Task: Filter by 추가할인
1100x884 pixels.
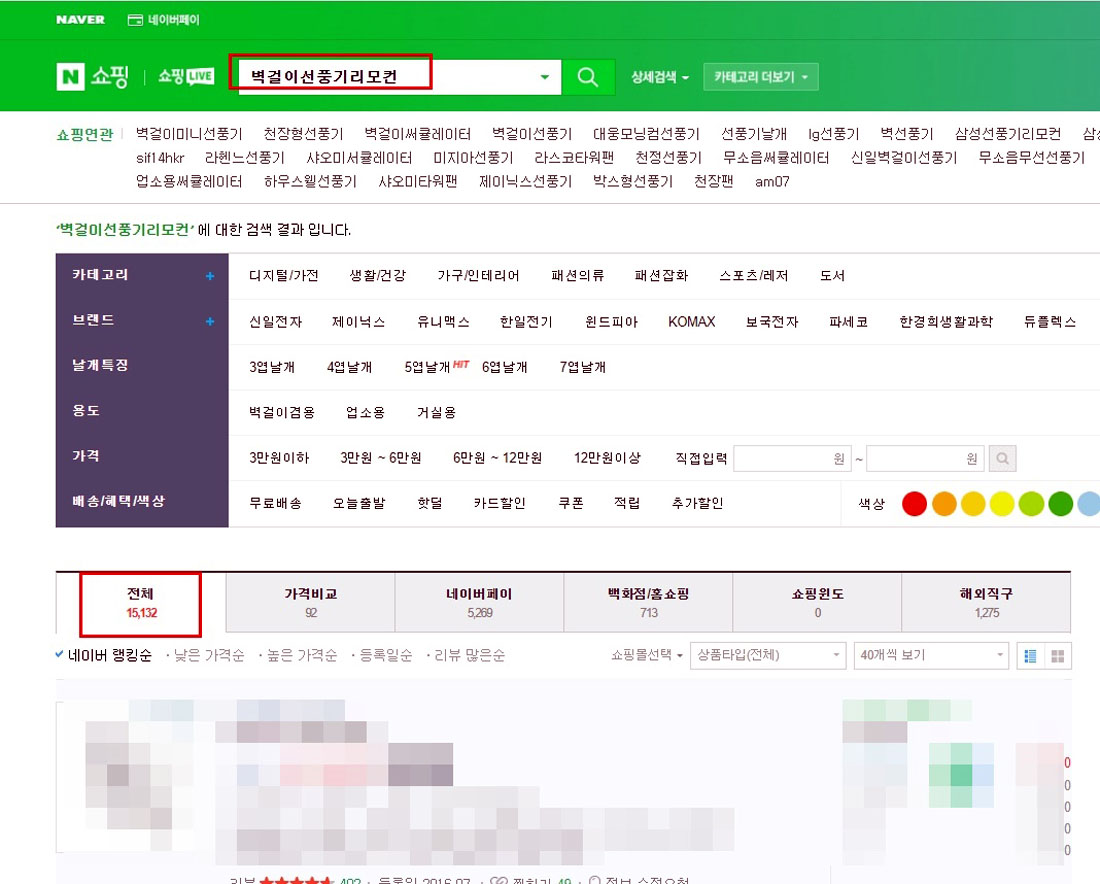Action: pyautogui.click(x=697, y=503)
